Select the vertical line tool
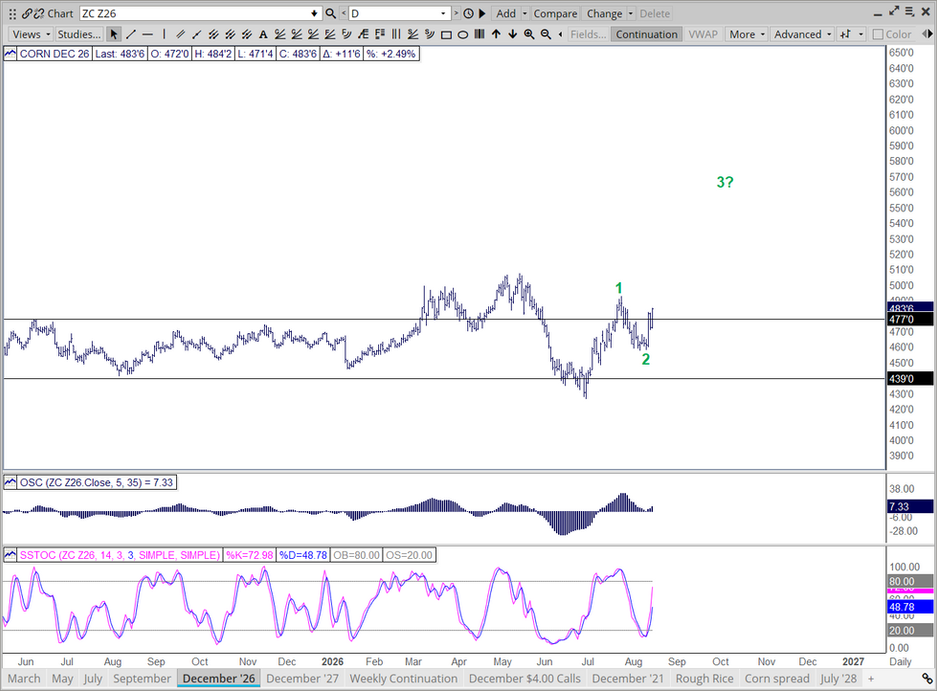This screenshot has height=691, width=937. 164,34
